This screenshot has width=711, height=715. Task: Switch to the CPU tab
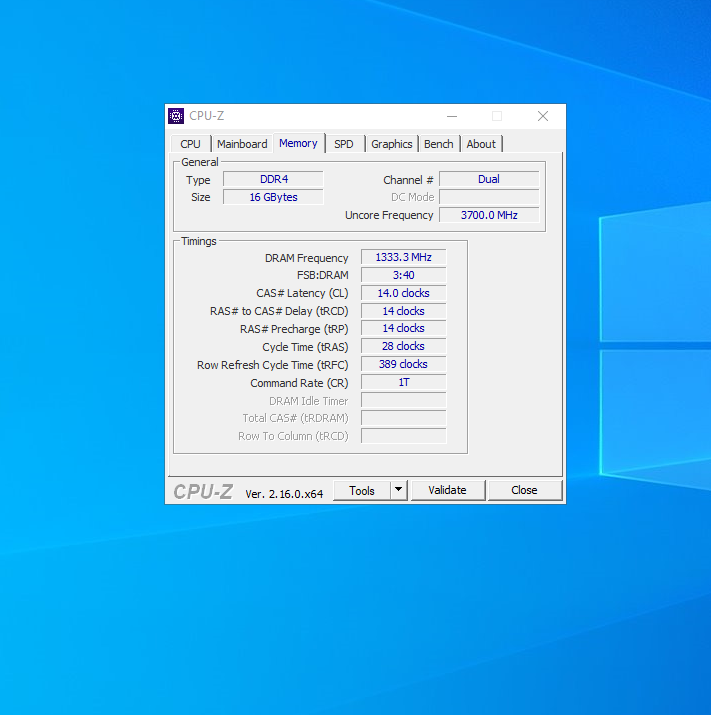pos(190,144)
